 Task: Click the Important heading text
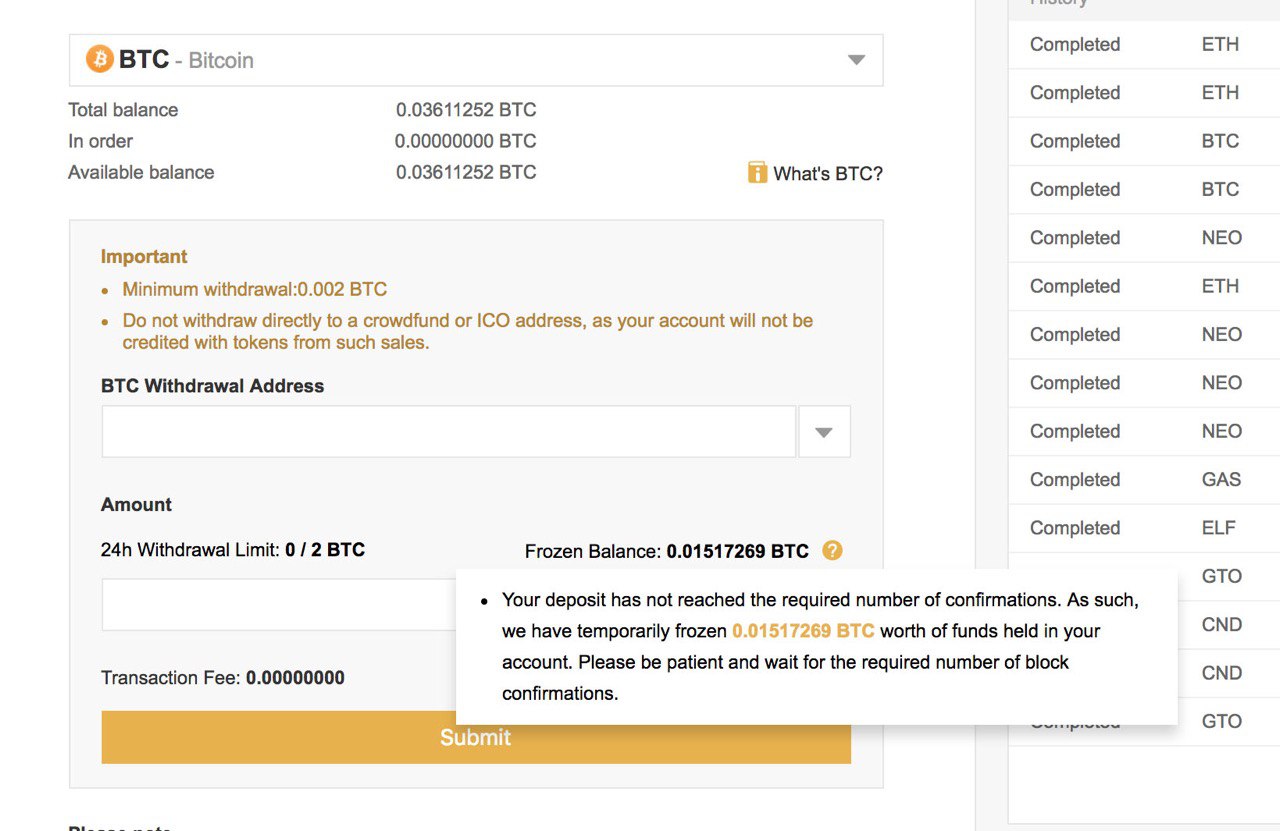click(144, 257)
